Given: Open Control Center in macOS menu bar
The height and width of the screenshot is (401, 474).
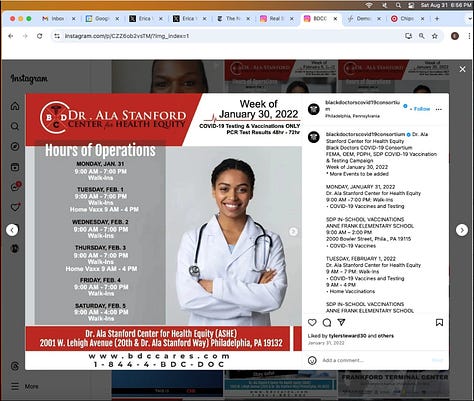Looking at the screenshot, I should [x=411, y=5].
